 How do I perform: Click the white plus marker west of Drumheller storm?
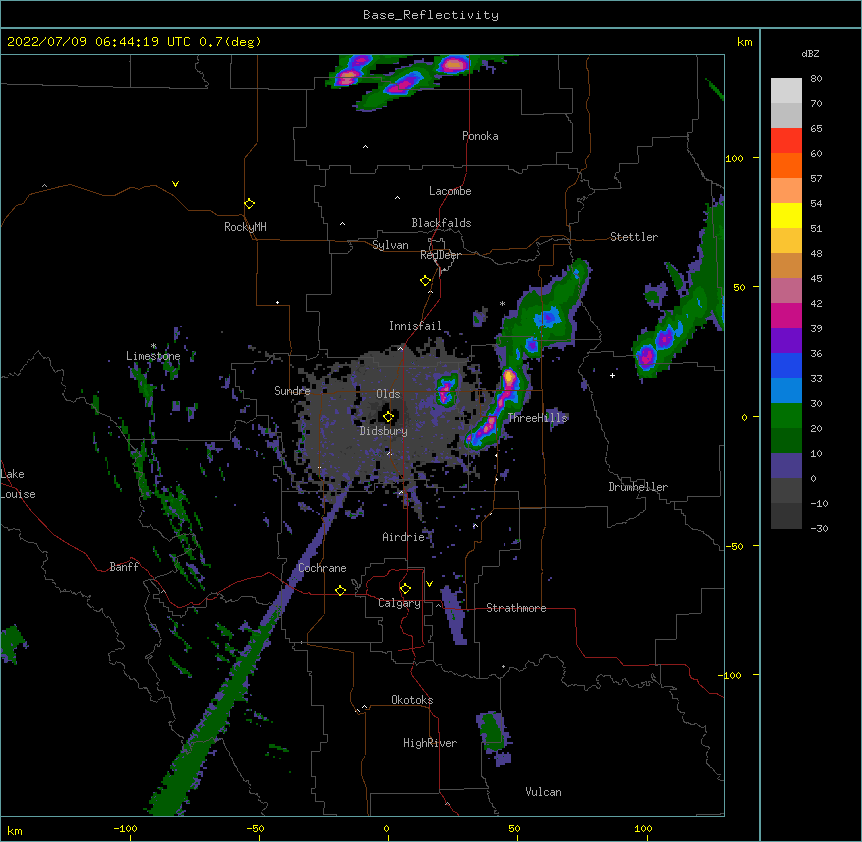click(612, 375)
